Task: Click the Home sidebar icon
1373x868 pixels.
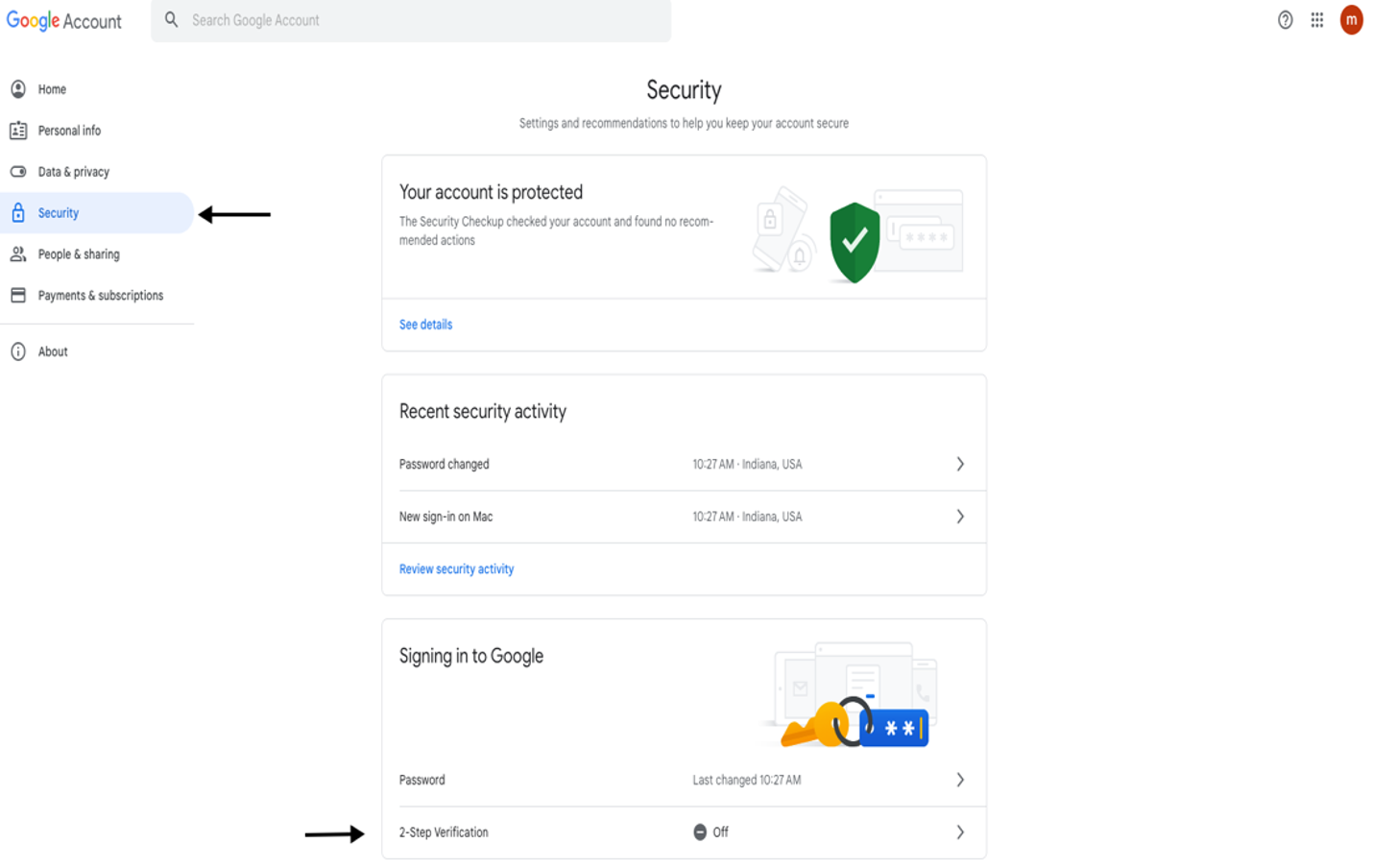Action: click(18, 89)
